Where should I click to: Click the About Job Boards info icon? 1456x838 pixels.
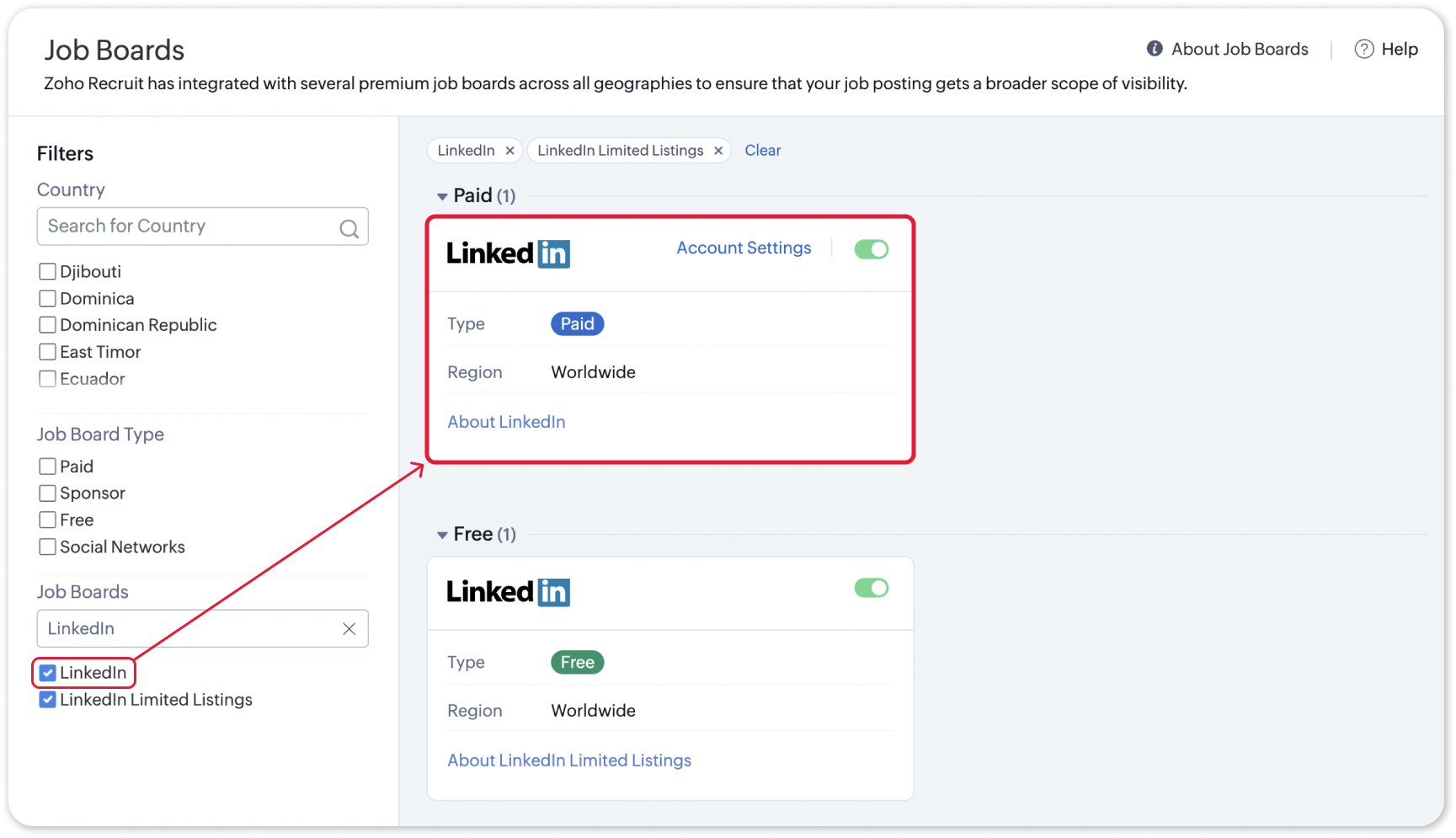tap(1155, 49)
